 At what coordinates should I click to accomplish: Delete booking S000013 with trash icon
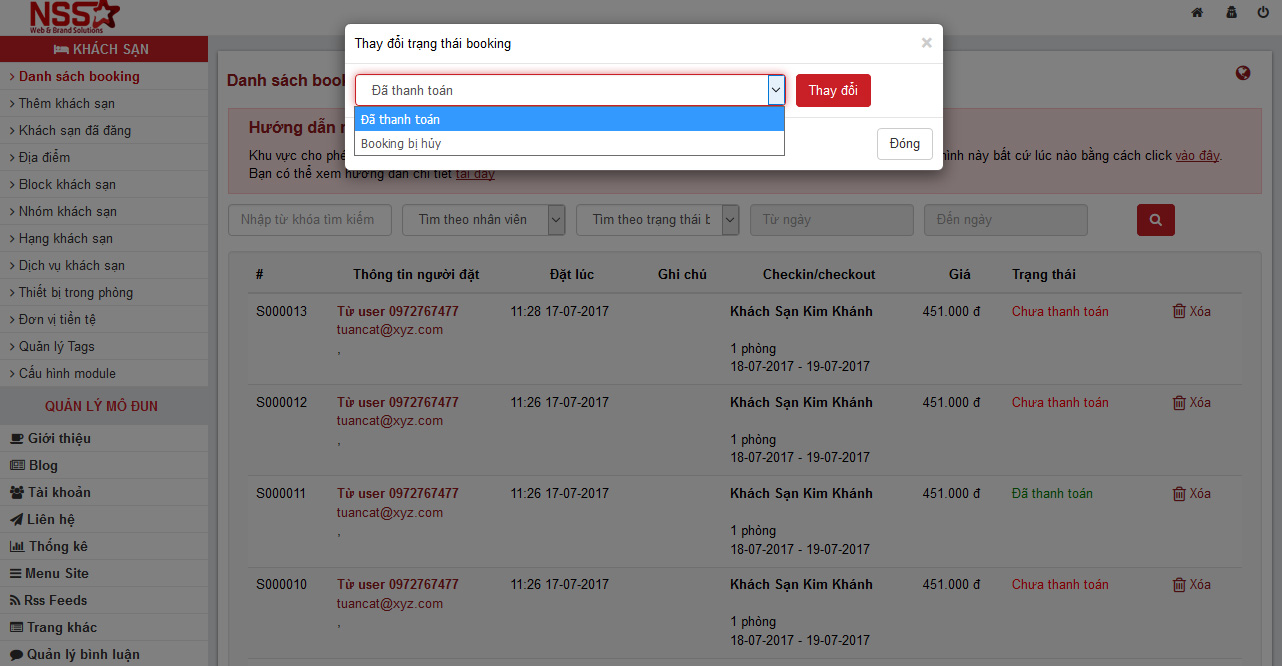point(1179,311)
